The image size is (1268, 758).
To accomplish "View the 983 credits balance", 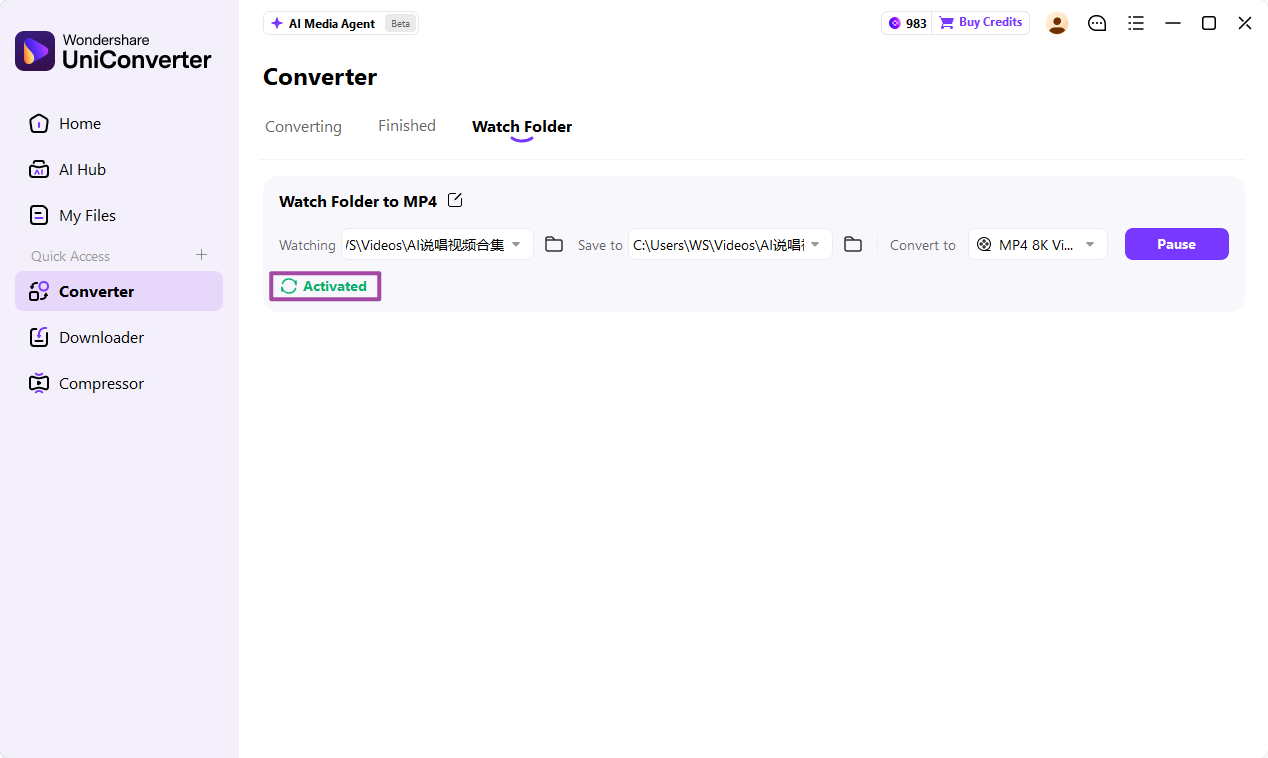I will (x=907, y=23).
